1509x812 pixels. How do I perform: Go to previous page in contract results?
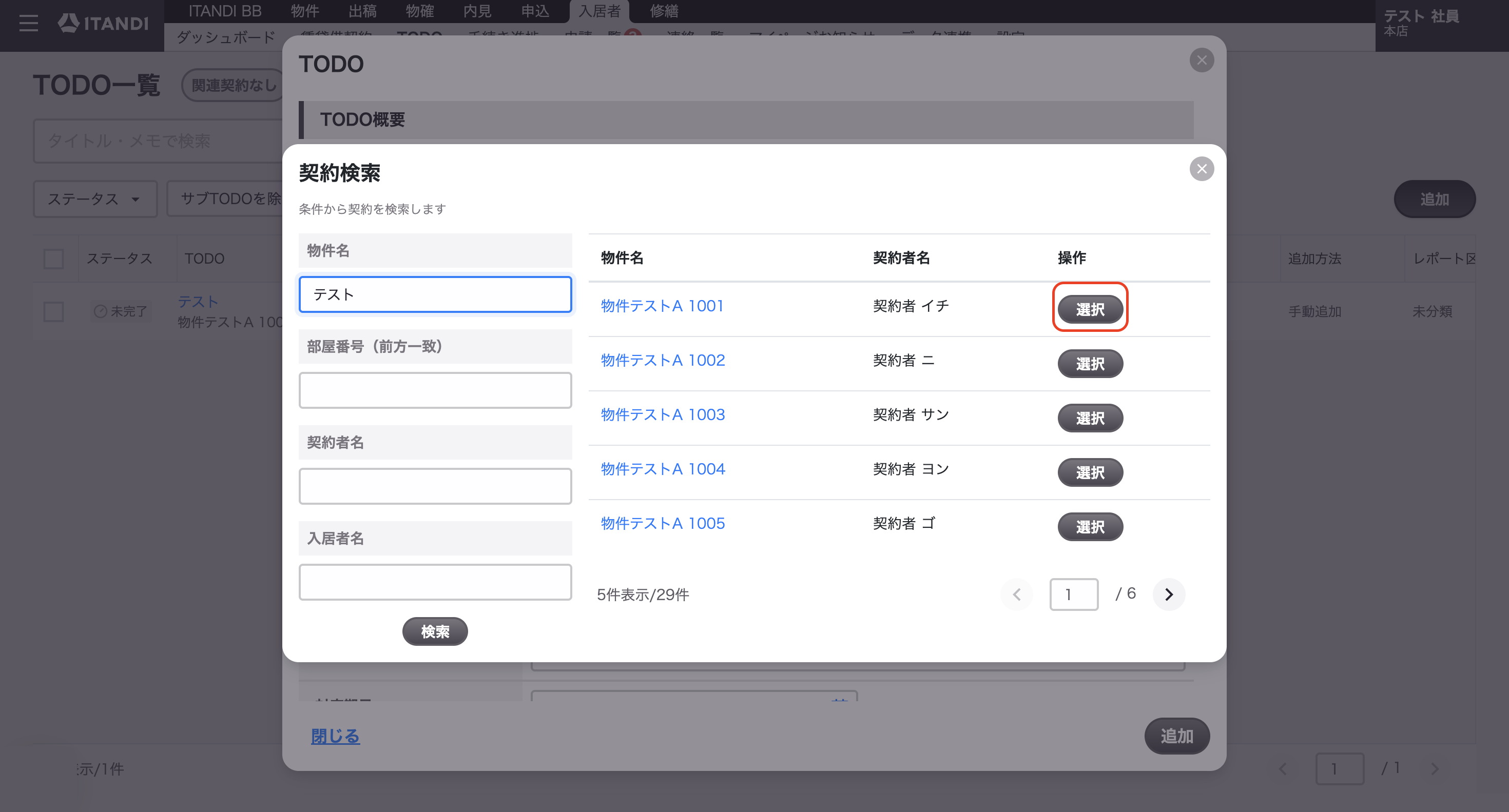tap(1017, 594)
